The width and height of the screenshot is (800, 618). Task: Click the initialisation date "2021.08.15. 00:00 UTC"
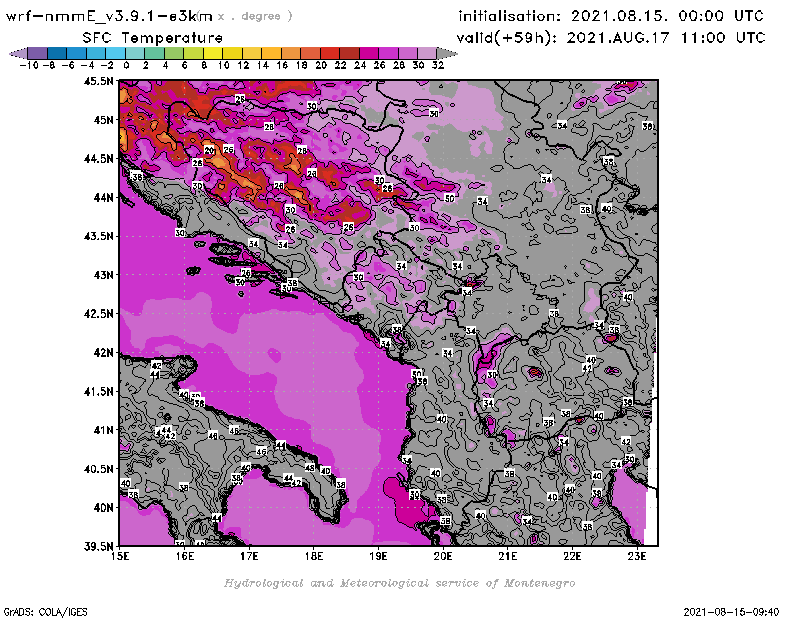(x=667, y=16)
